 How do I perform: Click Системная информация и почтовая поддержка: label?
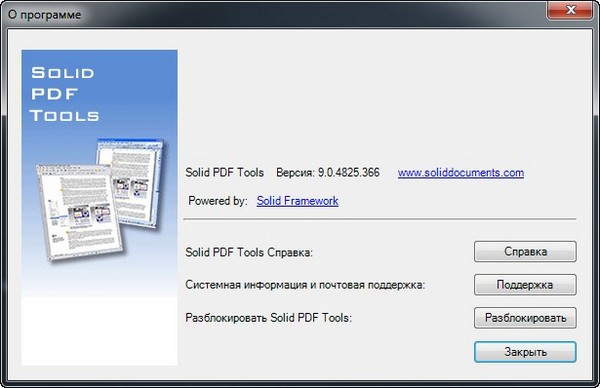[x=305, y=285]
